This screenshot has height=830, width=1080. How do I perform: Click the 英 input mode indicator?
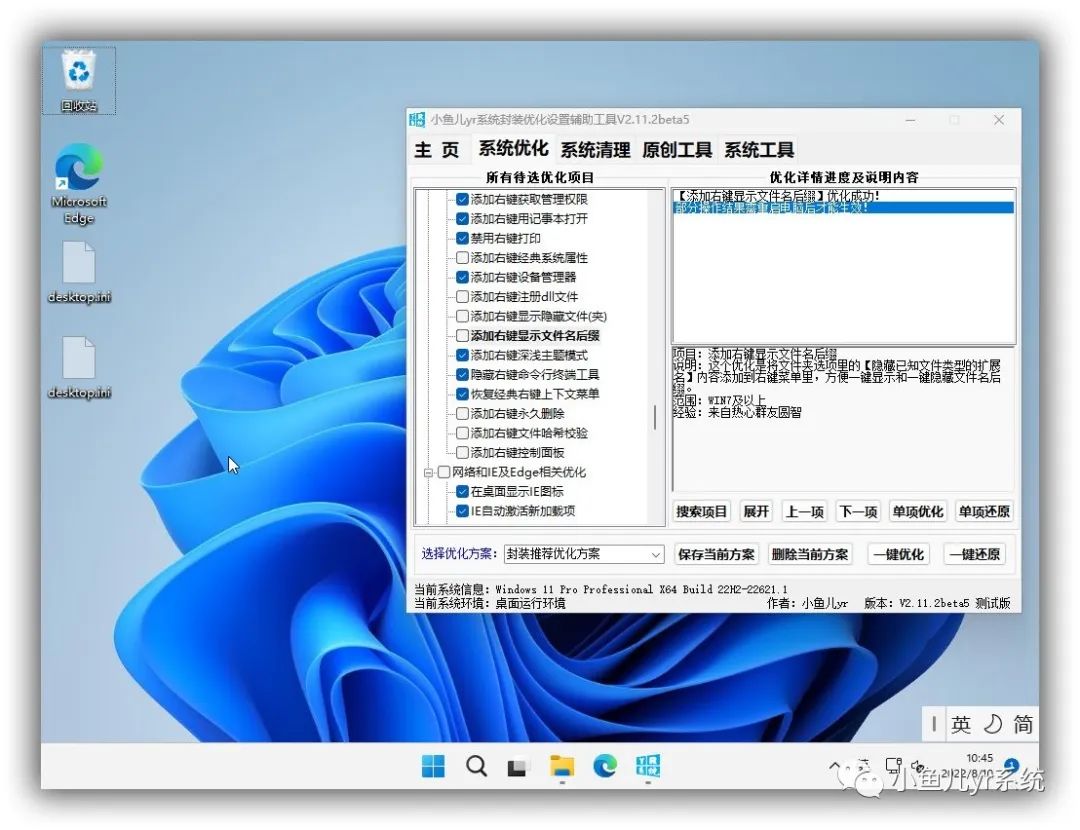click(x=961, y=725)
